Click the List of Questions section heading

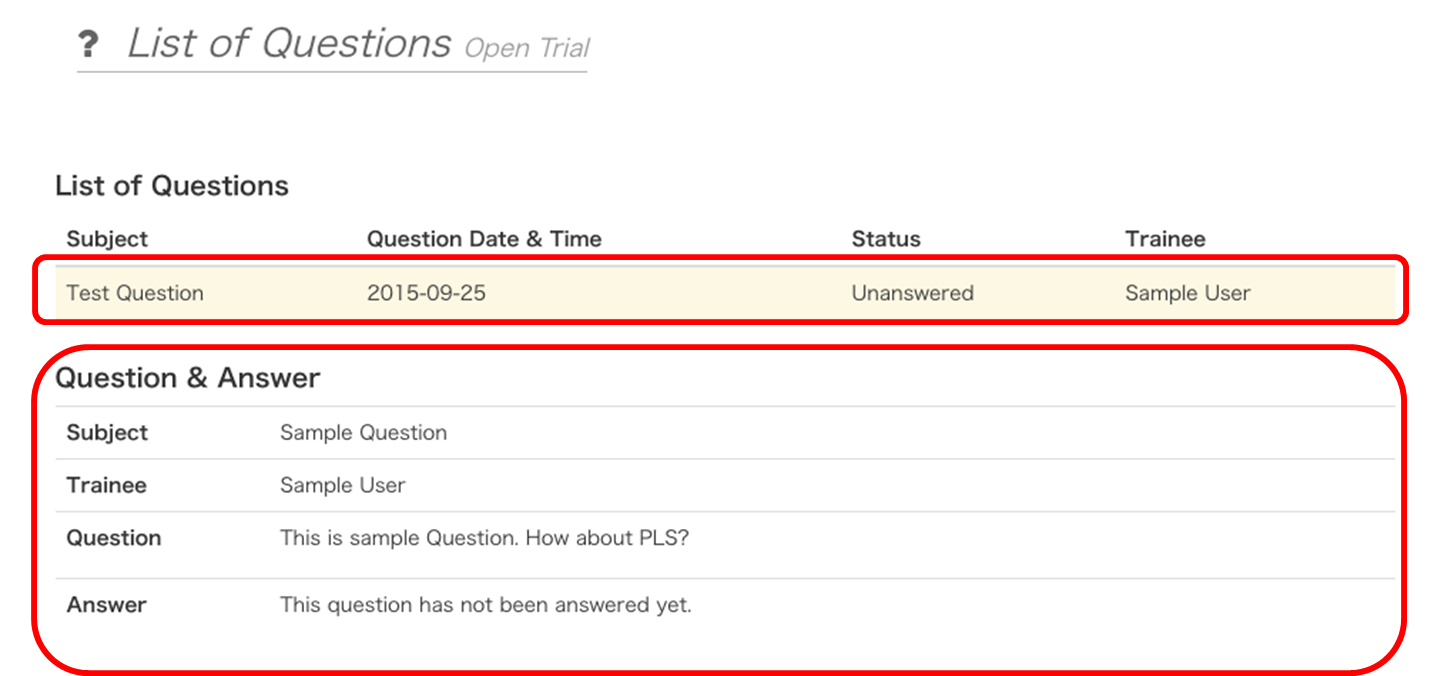point(172,185)
